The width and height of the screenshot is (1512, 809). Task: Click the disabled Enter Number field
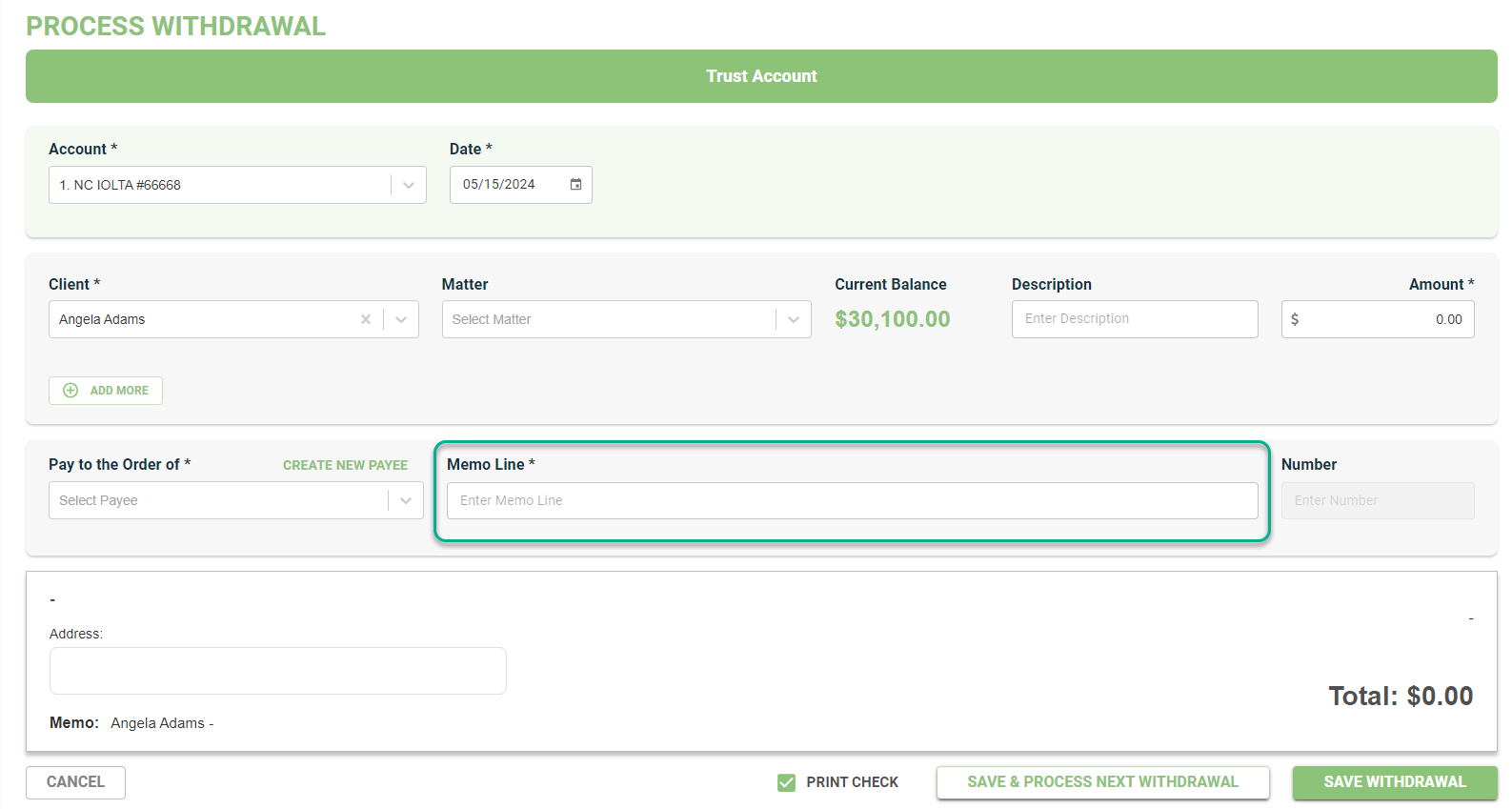(1378, 500)
